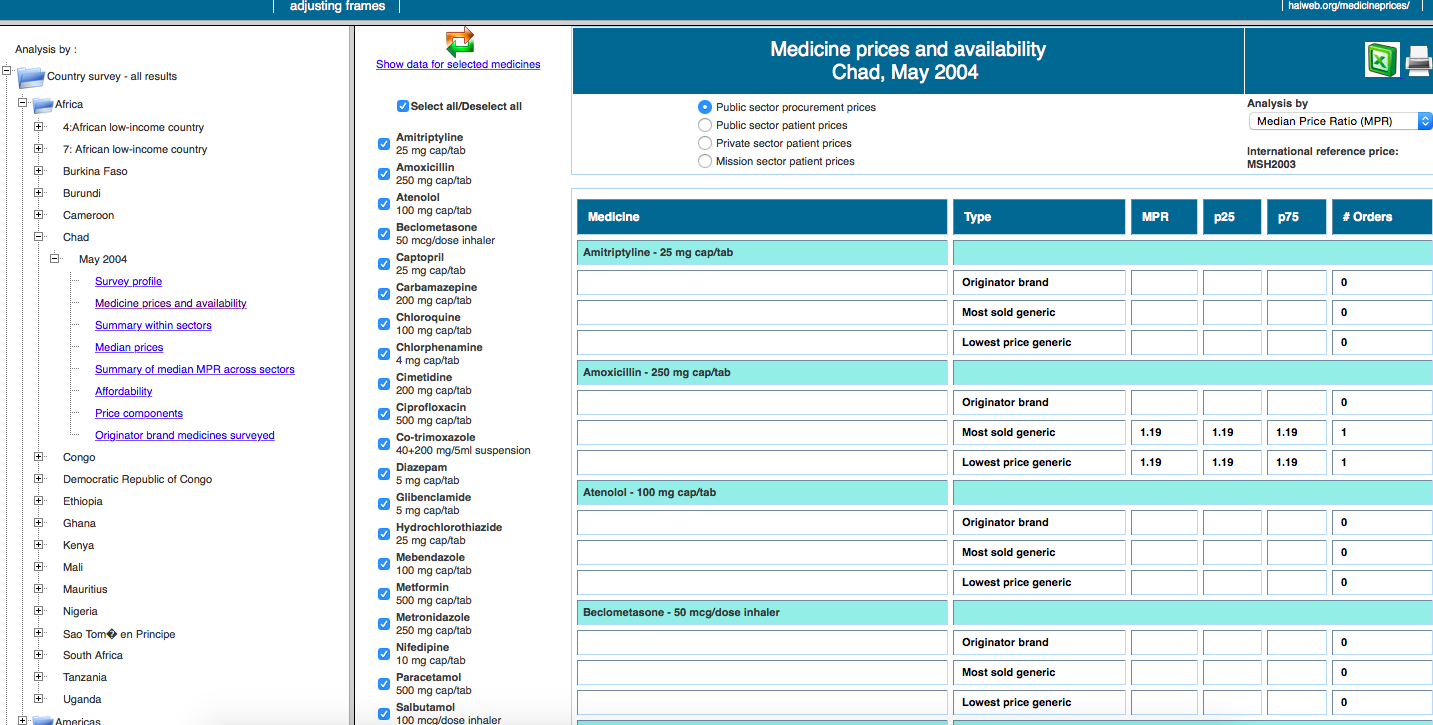Uncheck the Captopril checkbox
Image resolution: width=1433 pixels, height=725 pixels.
click(384, 264)
